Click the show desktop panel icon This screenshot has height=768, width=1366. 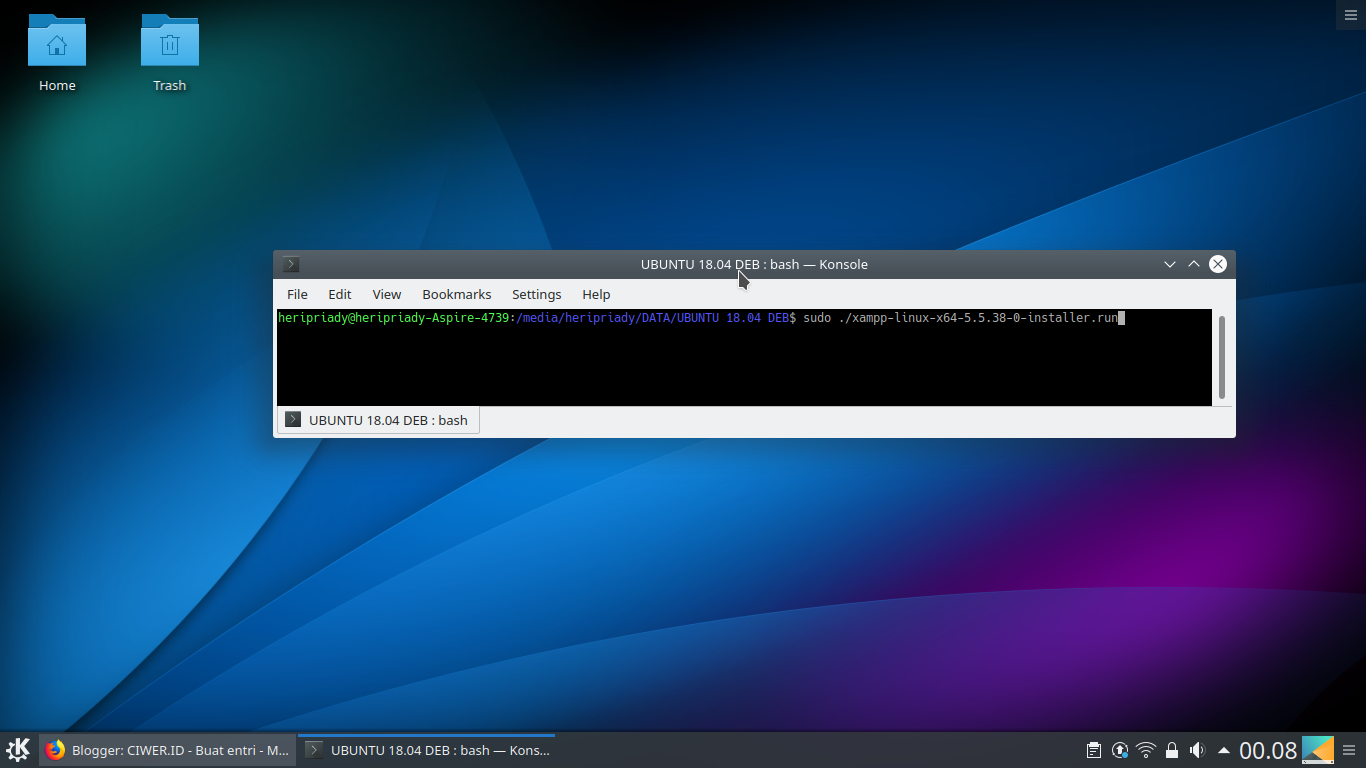[1318, 750]
